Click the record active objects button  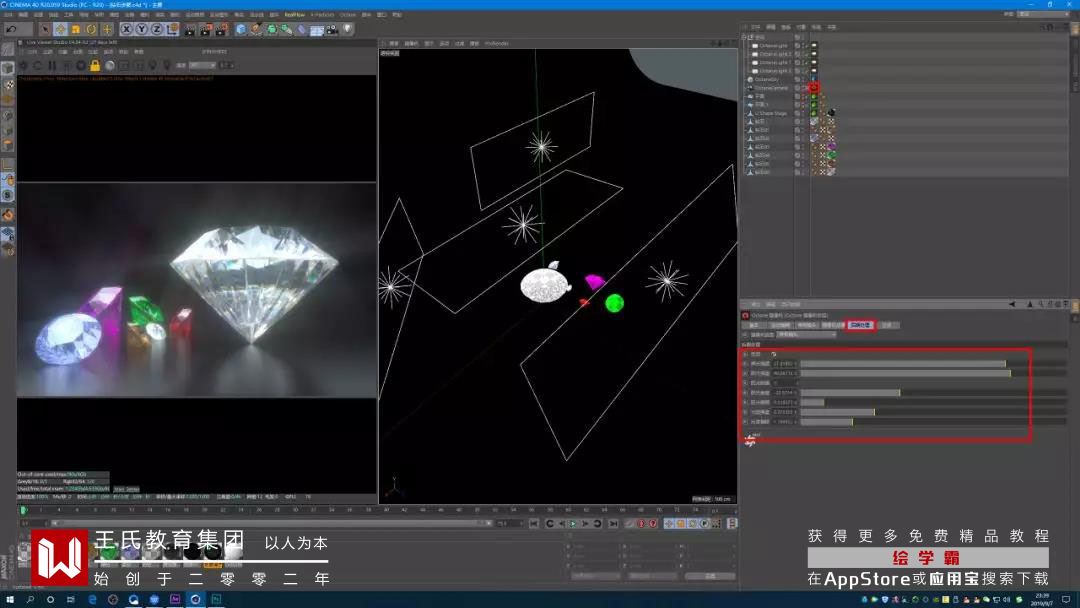point(630,524)
